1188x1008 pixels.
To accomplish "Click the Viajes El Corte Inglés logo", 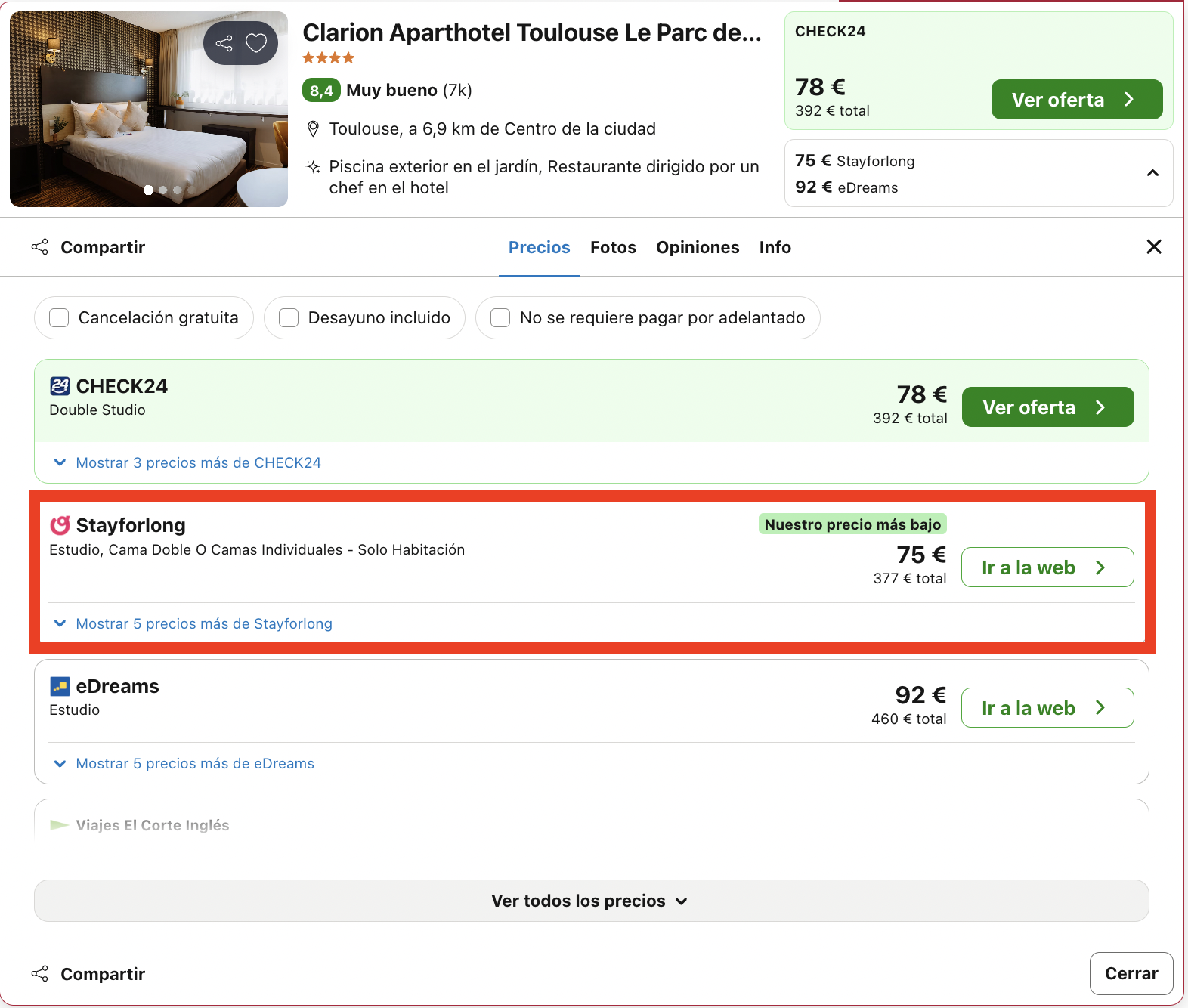I will [x=60, y=825].
